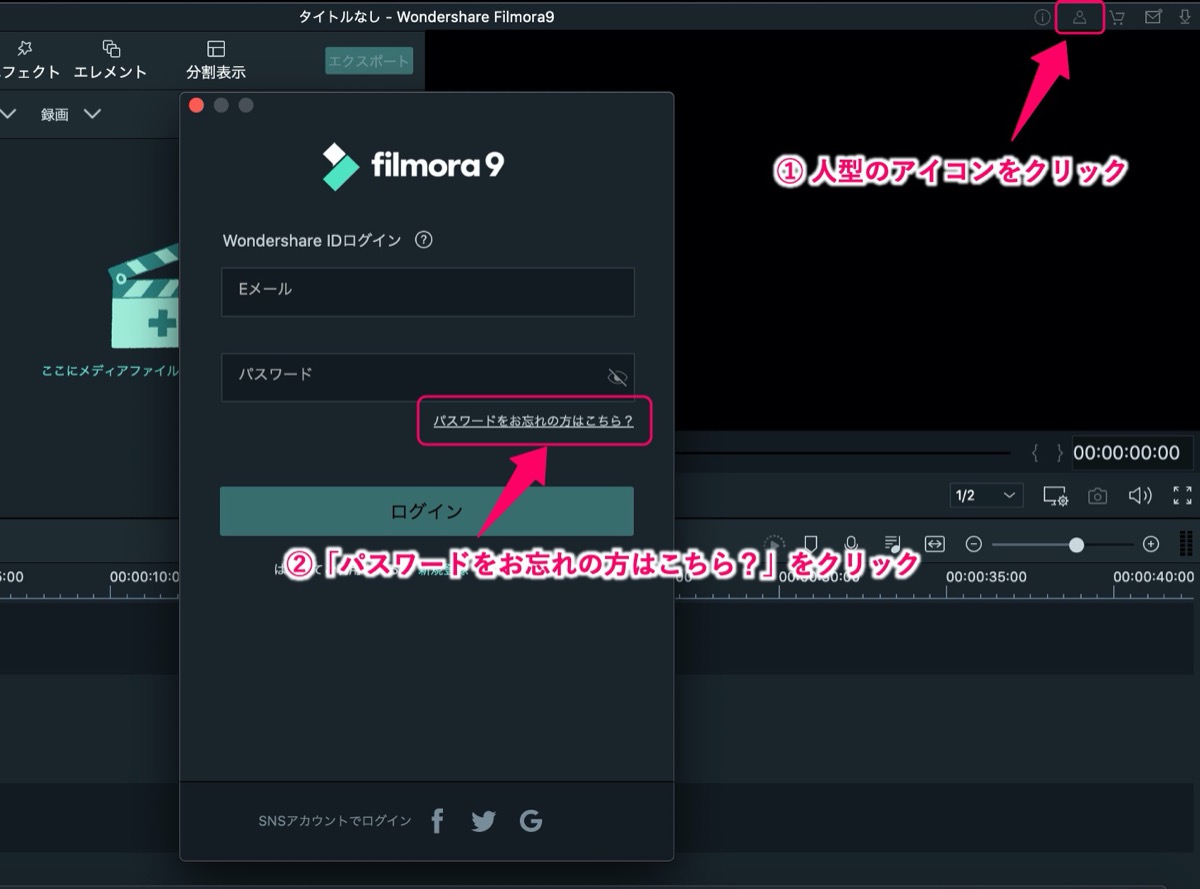1200x889 pixels.
Task: Take a snapshot with the camera icon
Action: coord(1098,495)
